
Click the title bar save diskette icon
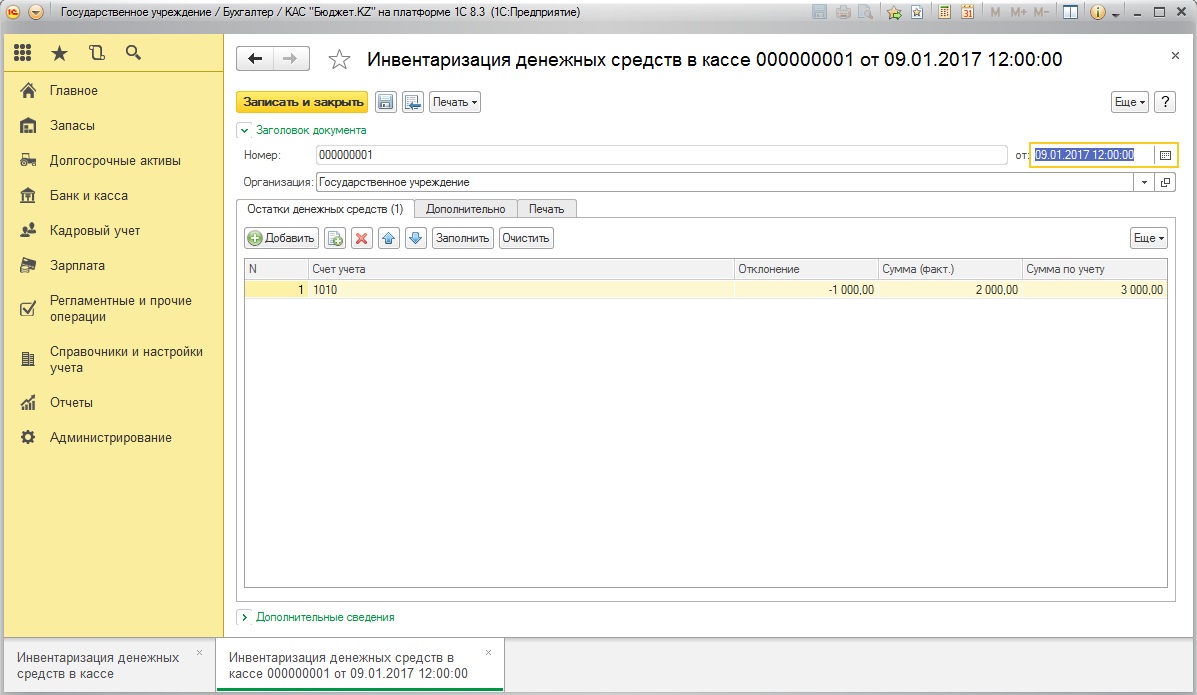click(x=819, y=12)
